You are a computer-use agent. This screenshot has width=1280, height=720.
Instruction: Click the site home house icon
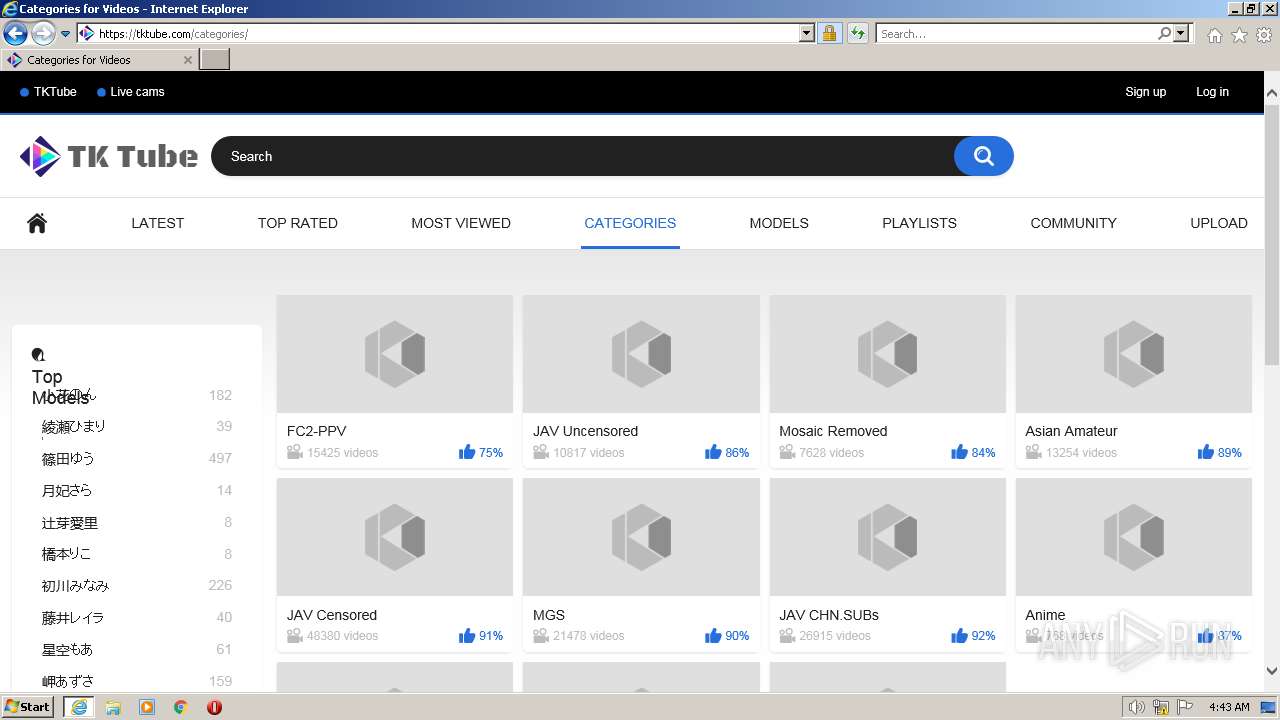[37, 223]
